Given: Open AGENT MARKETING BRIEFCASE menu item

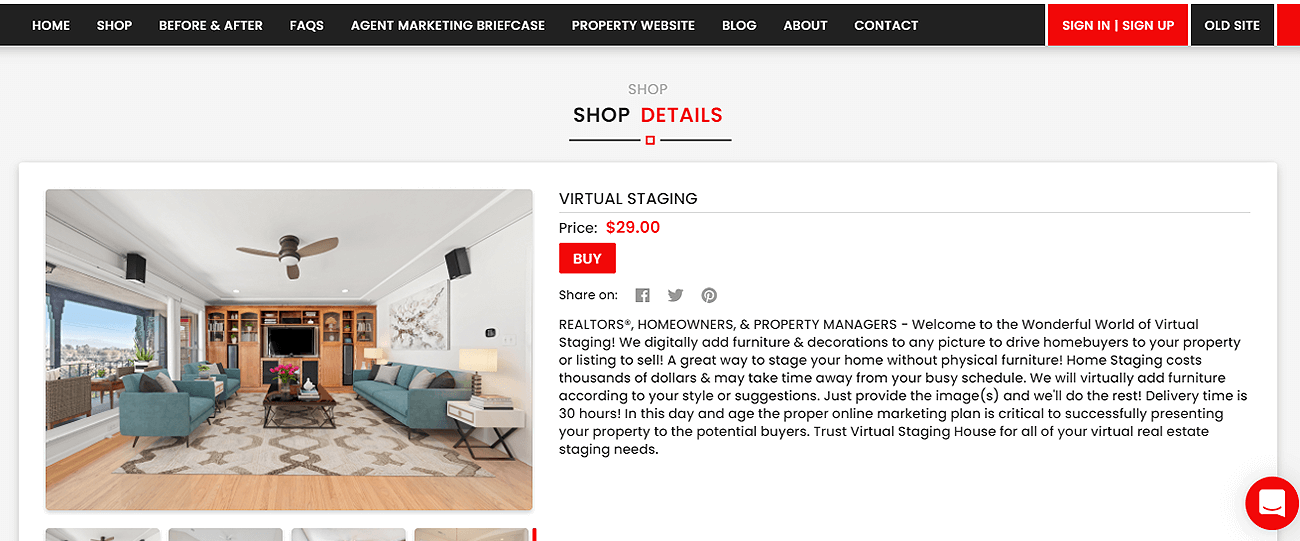Looking at the screenshot, I should pyautogui.click(x=448, y=25).
